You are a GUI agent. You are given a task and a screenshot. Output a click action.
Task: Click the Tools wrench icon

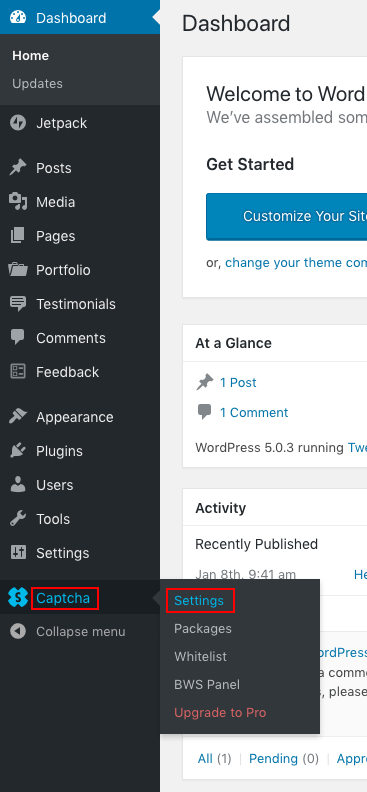point(18,519)
